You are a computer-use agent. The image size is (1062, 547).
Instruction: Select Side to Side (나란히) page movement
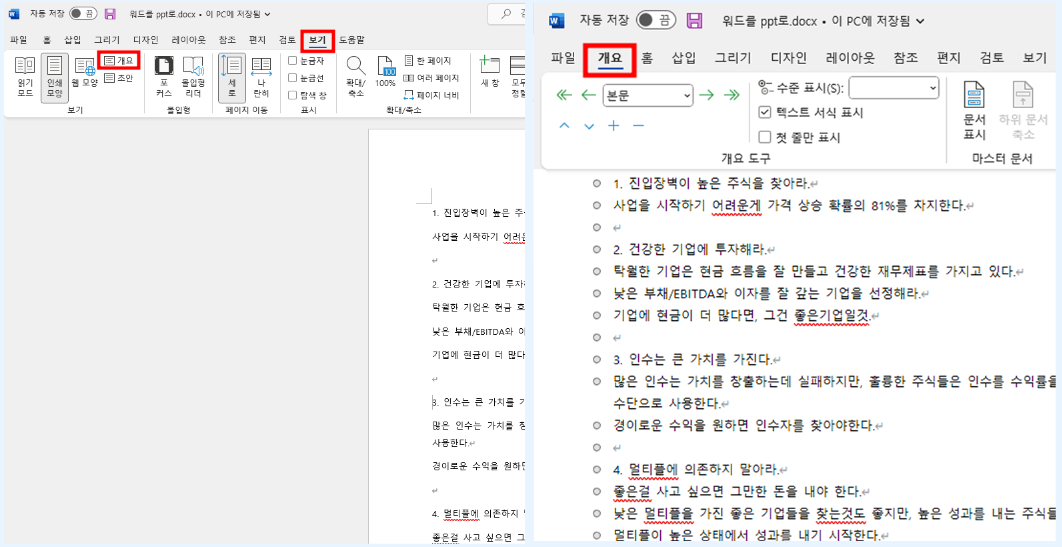pyautogui.click(x=261, y=77)
